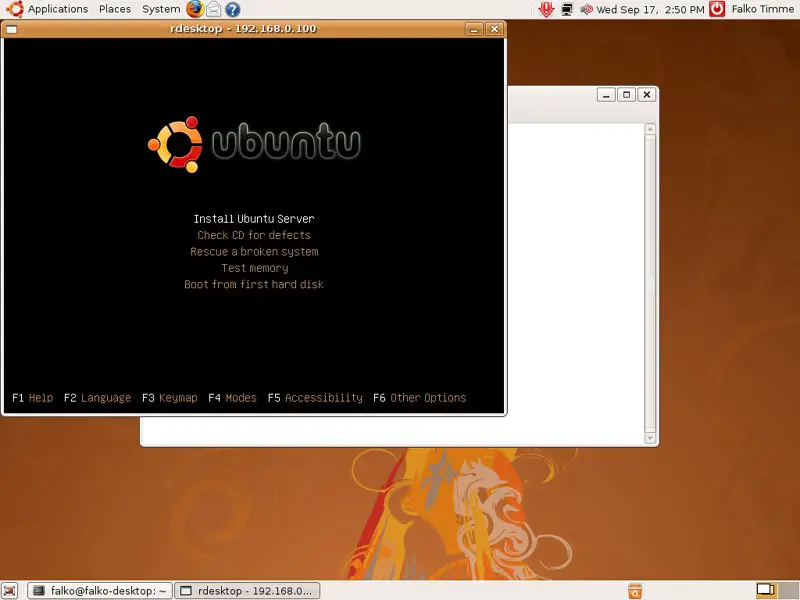
Task: Minimize the background white window
Action: (606, 95)
